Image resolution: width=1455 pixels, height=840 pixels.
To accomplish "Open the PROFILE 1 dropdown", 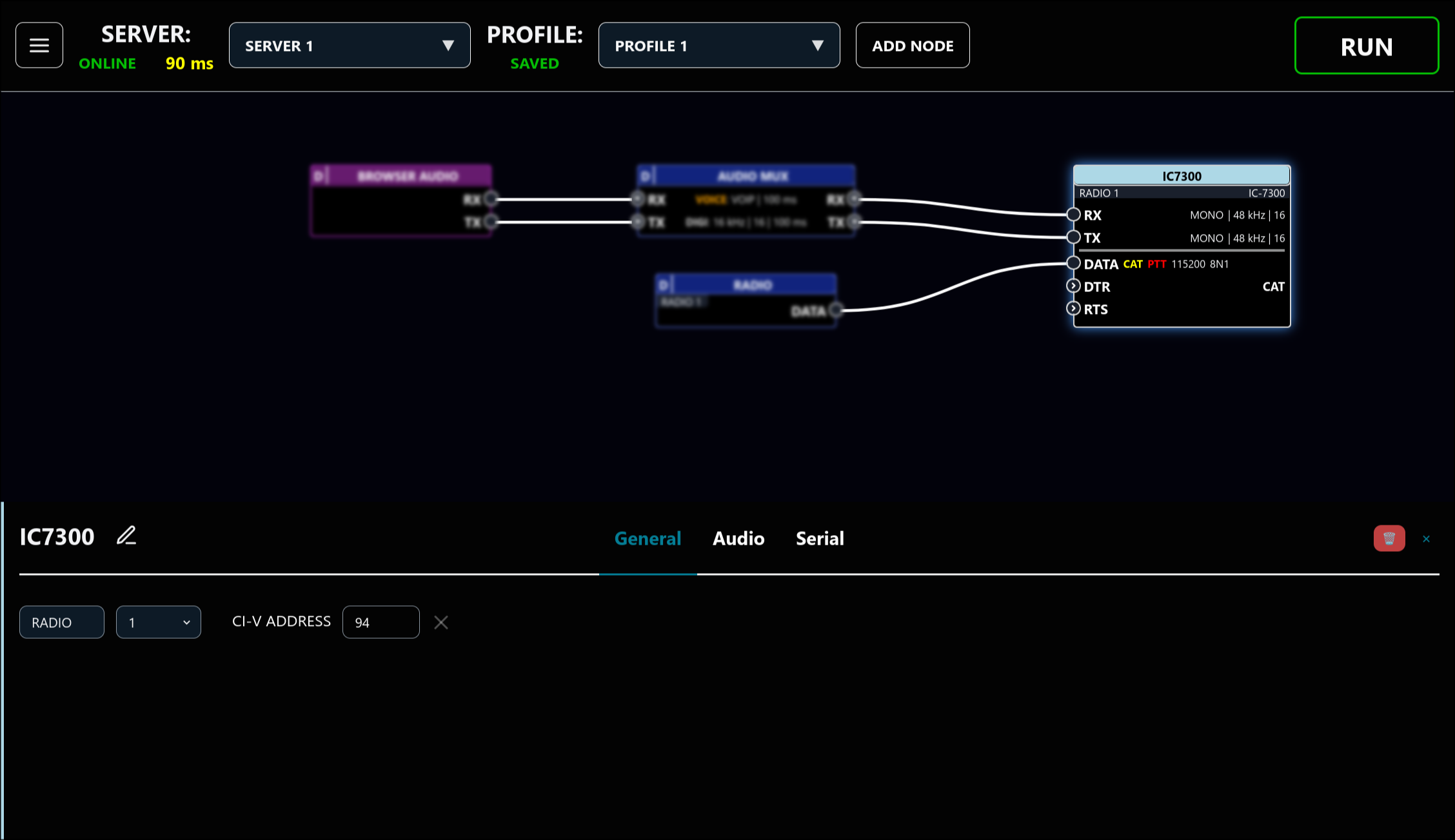I will pyautogui.click(x=719, y=45).
